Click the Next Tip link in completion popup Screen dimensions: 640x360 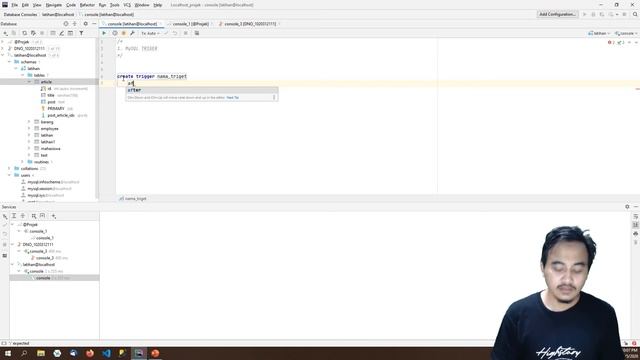pos(233,98)
